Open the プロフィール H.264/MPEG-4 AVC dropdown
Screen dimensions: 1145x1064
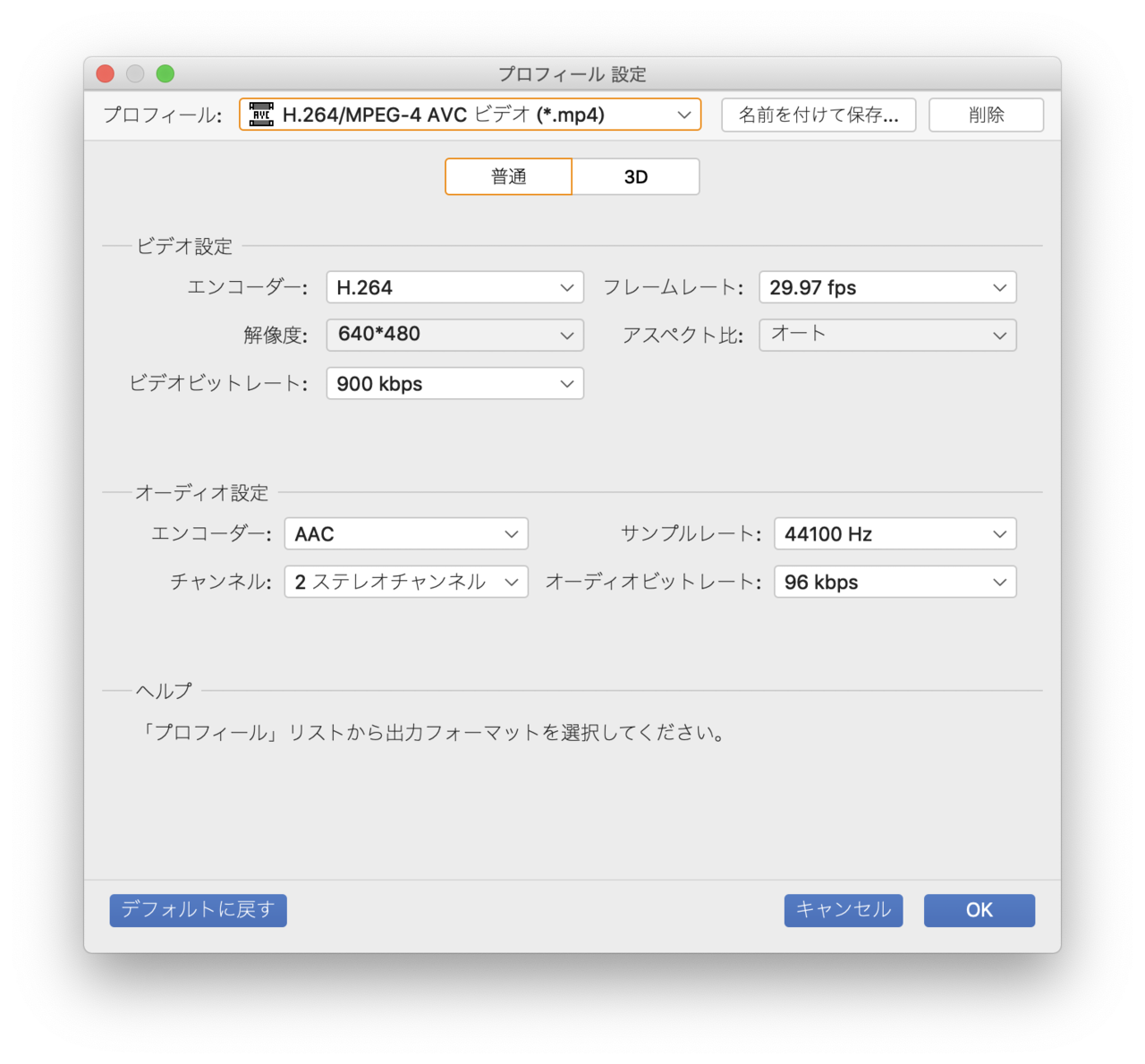pos(470,115)
